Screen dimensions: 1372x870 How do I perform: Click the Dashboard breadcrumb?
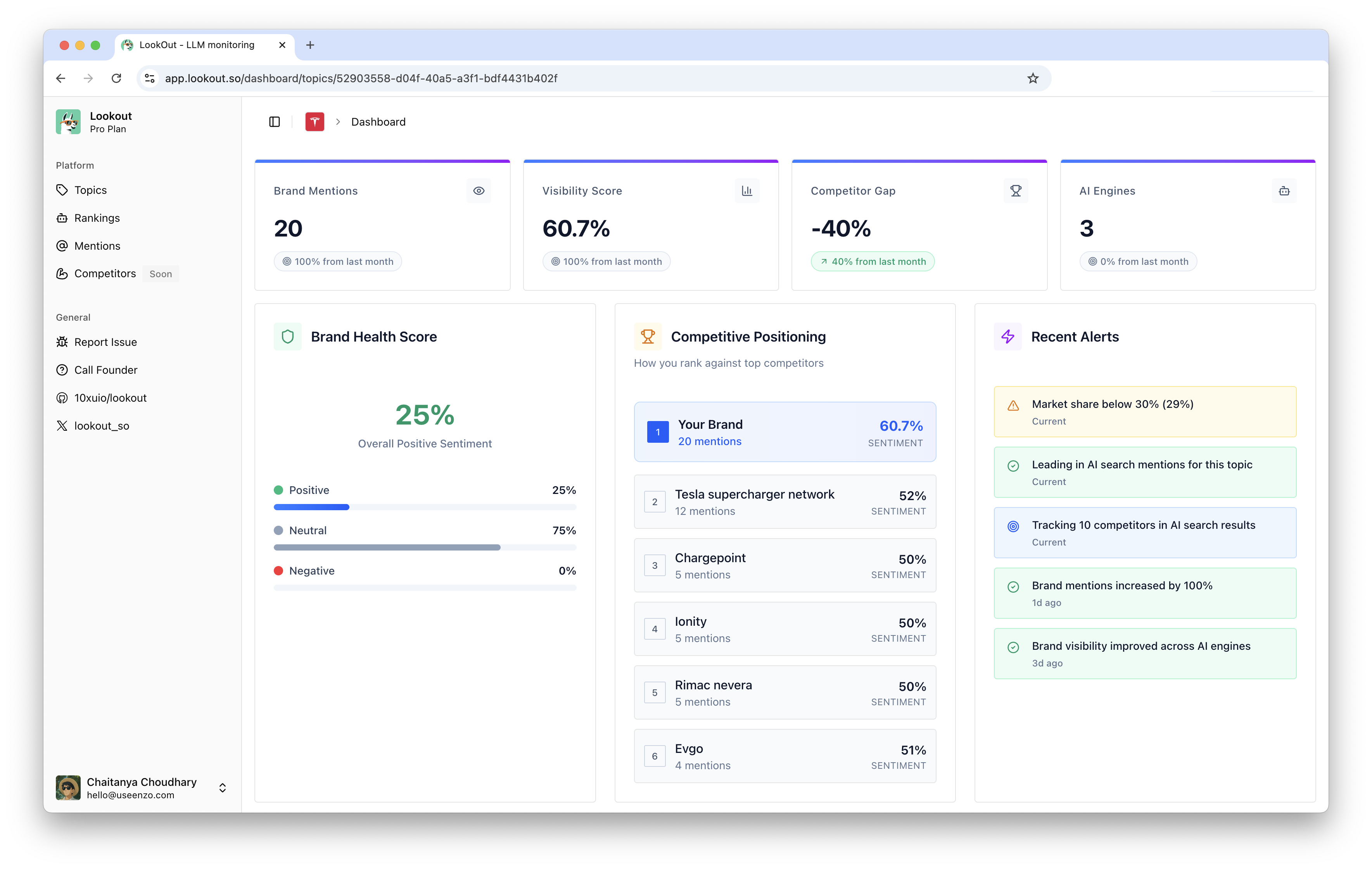coord(378,122)
